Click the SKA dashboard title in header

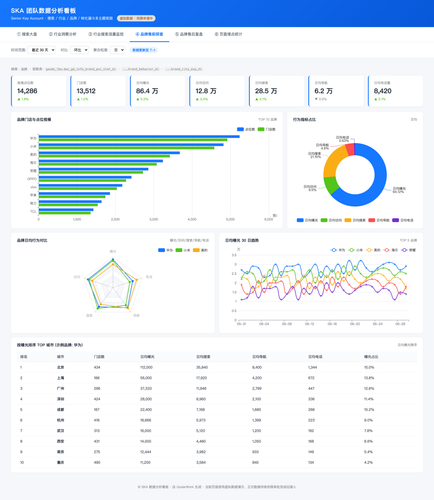43,11
